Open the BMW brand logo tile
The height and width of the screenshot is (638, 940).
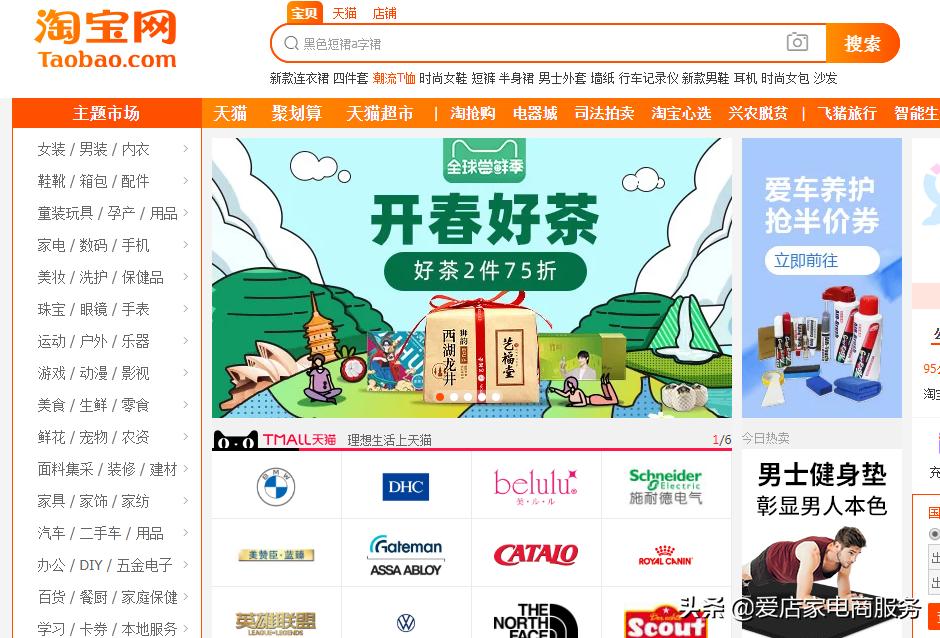pos(276,486)
